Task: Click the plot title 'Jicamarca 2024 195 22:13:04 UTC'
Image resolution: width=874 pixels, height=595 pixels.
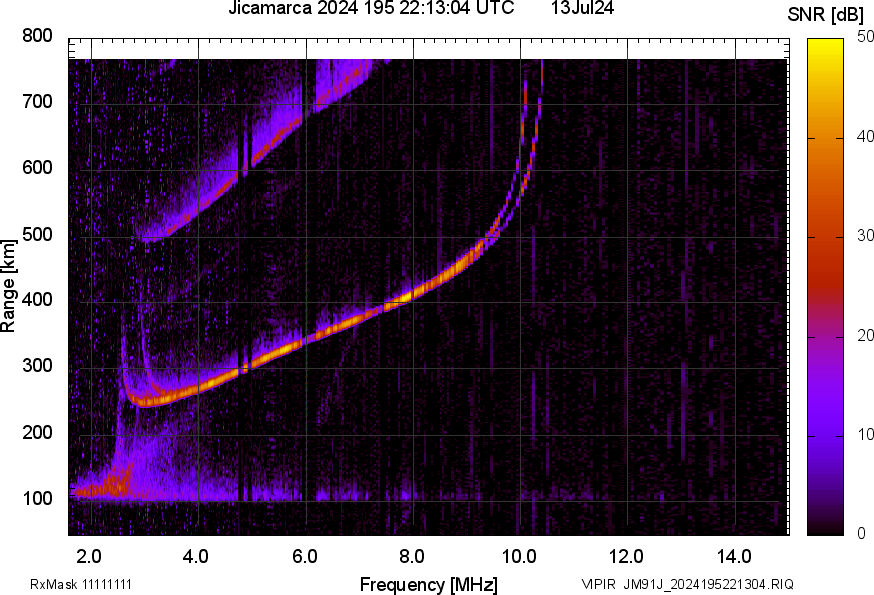Action: point(371,8)
